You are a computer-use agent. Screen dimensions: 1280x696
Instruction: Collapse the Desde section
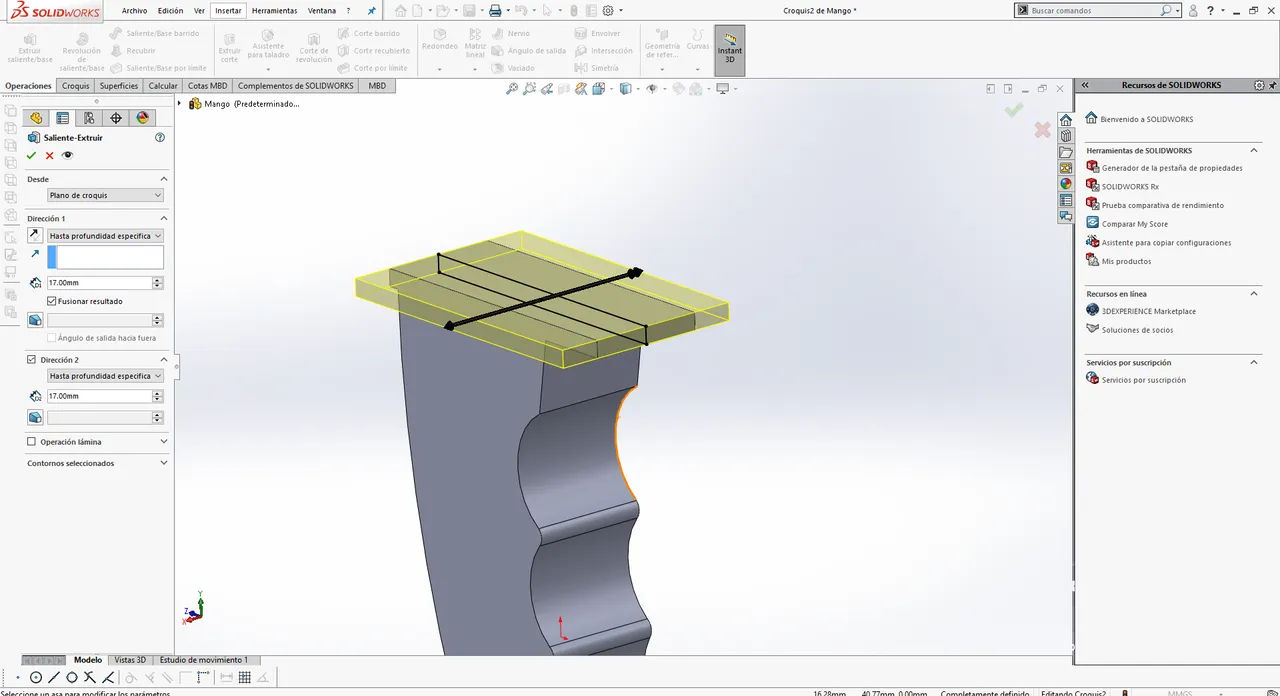164,179
